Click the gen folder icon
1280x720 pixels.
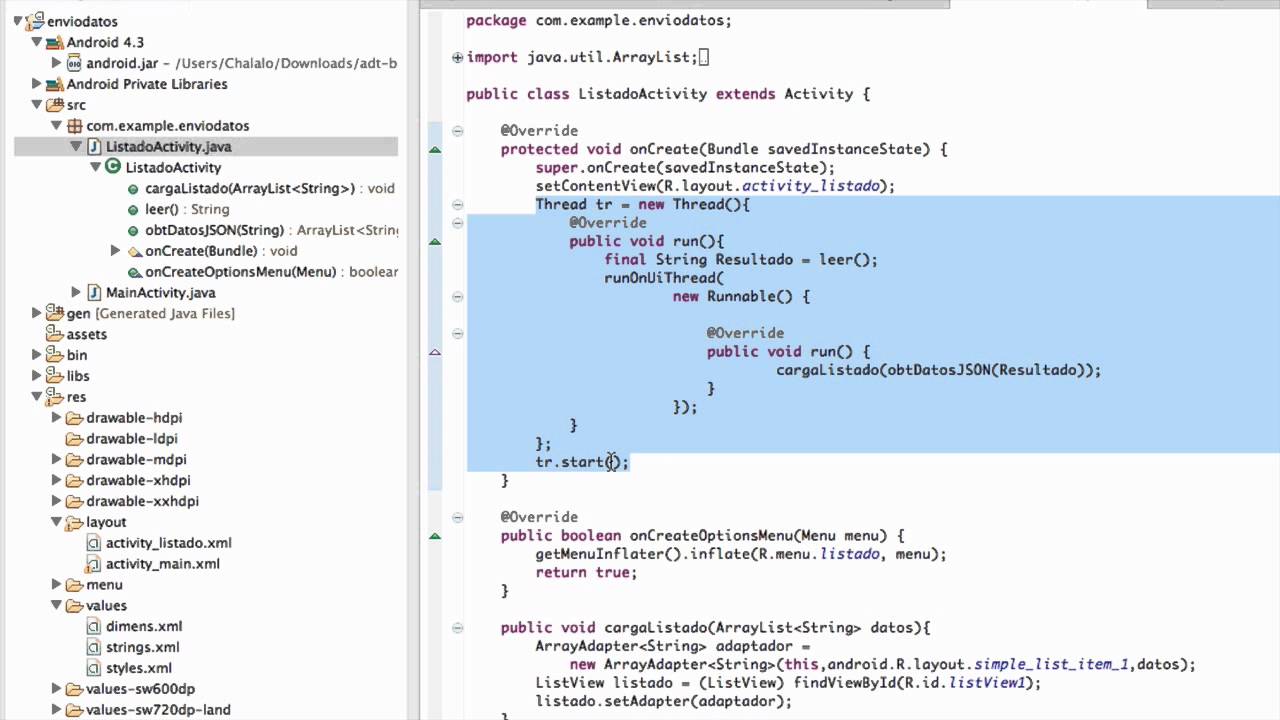[55, 313]
